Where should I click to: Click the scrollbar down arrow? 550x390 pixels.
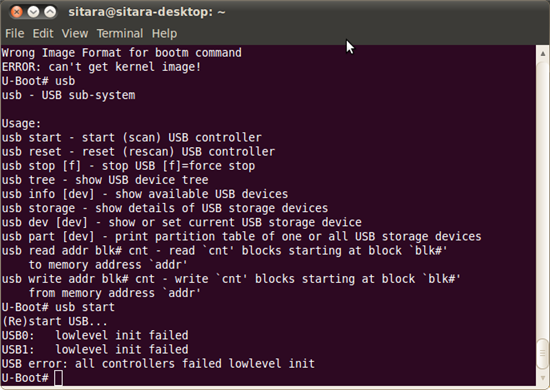[543, 378]
